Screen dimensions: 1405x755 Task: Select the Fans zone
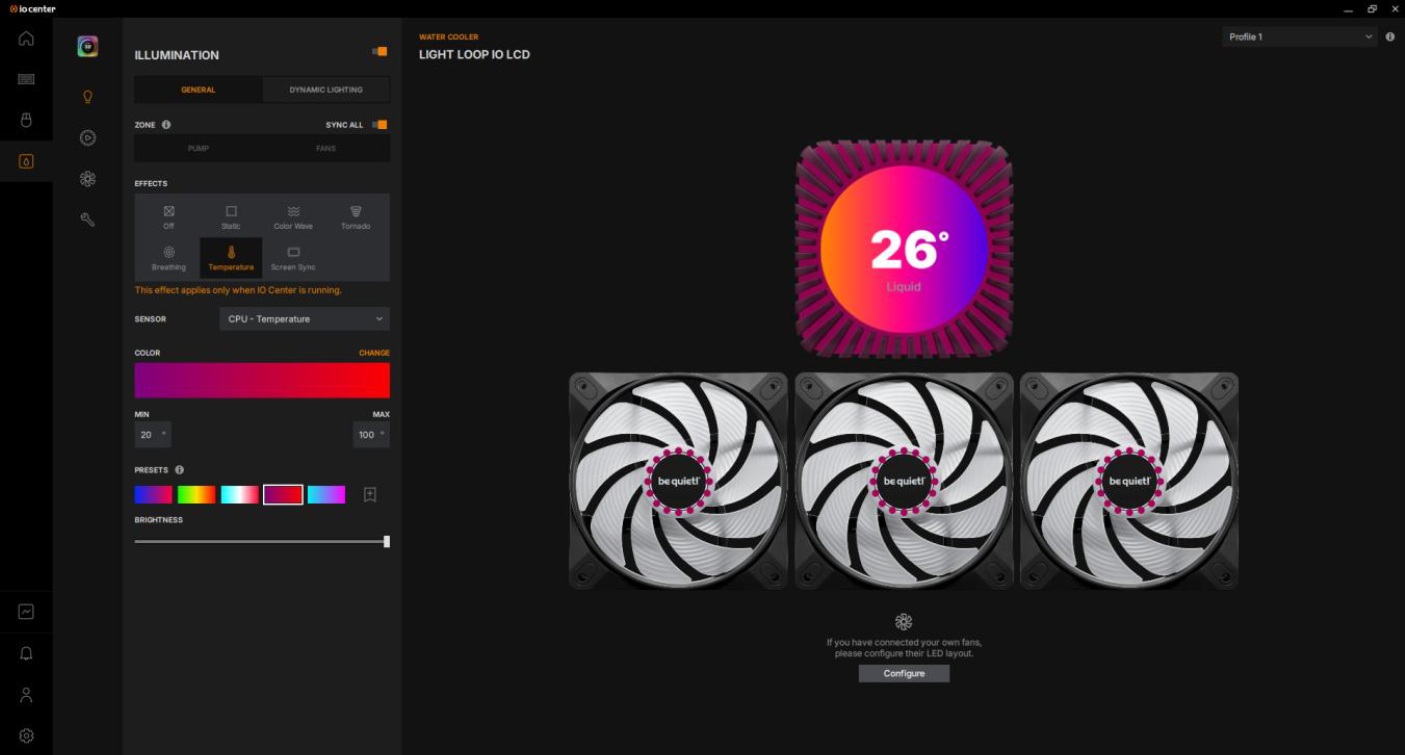326,148
